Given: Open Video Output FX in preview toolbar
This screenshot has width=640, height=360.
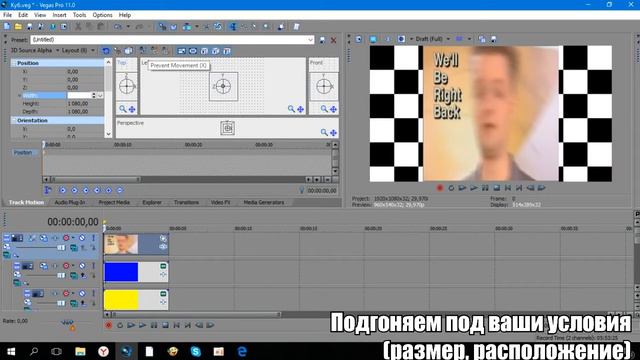Looking at the screenshot, I should [x=387, y=39].
